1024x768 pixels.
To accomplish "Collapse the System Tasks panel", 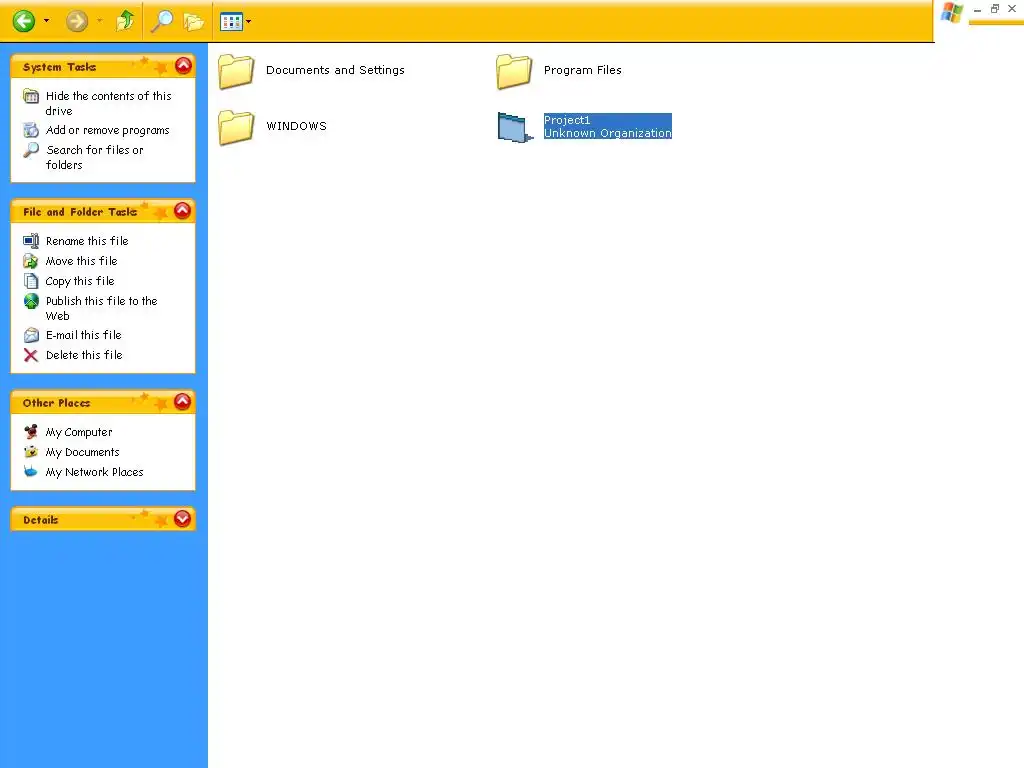I will click(x=184, y=66).
